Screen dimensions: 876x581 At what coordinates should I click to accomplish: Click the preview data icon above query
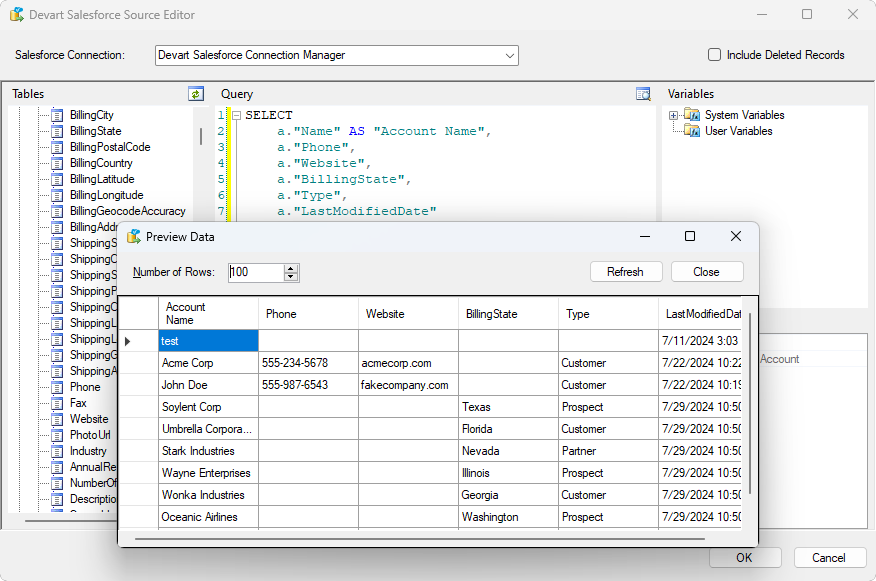pos(643,94)
